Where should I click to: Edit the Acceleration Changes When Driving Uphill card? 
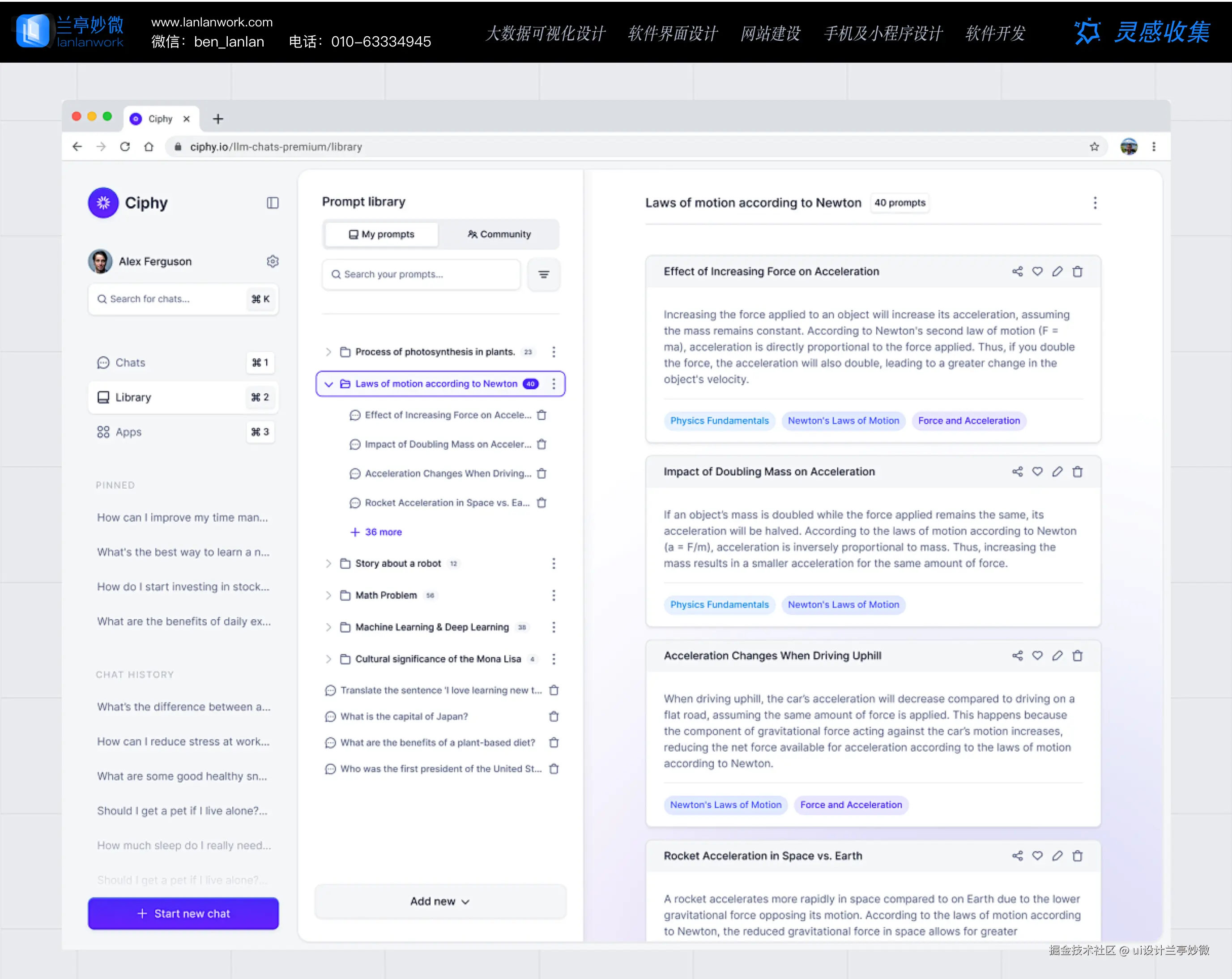click(1057, 655)
